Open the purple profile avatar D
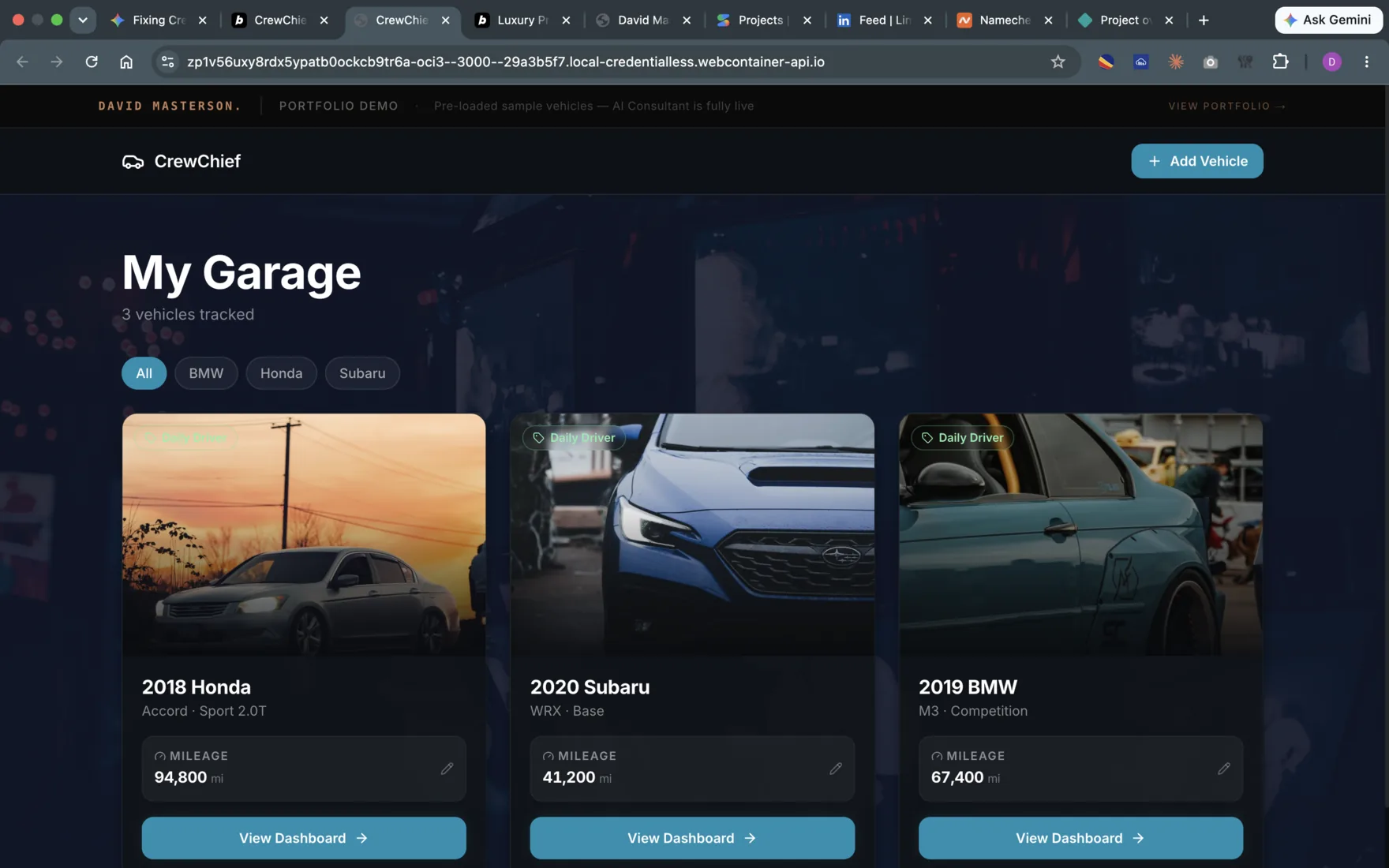The height and width of the screenshot is (868, 1389). 1332,62
